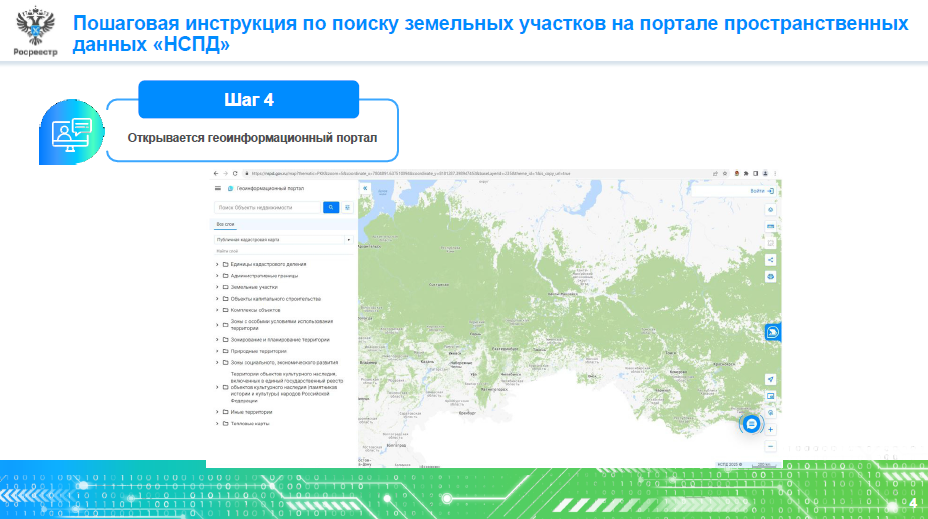Click the share page icon in address bar
Viewport: 928px width, 519px height.
click(x=715, y=173)
